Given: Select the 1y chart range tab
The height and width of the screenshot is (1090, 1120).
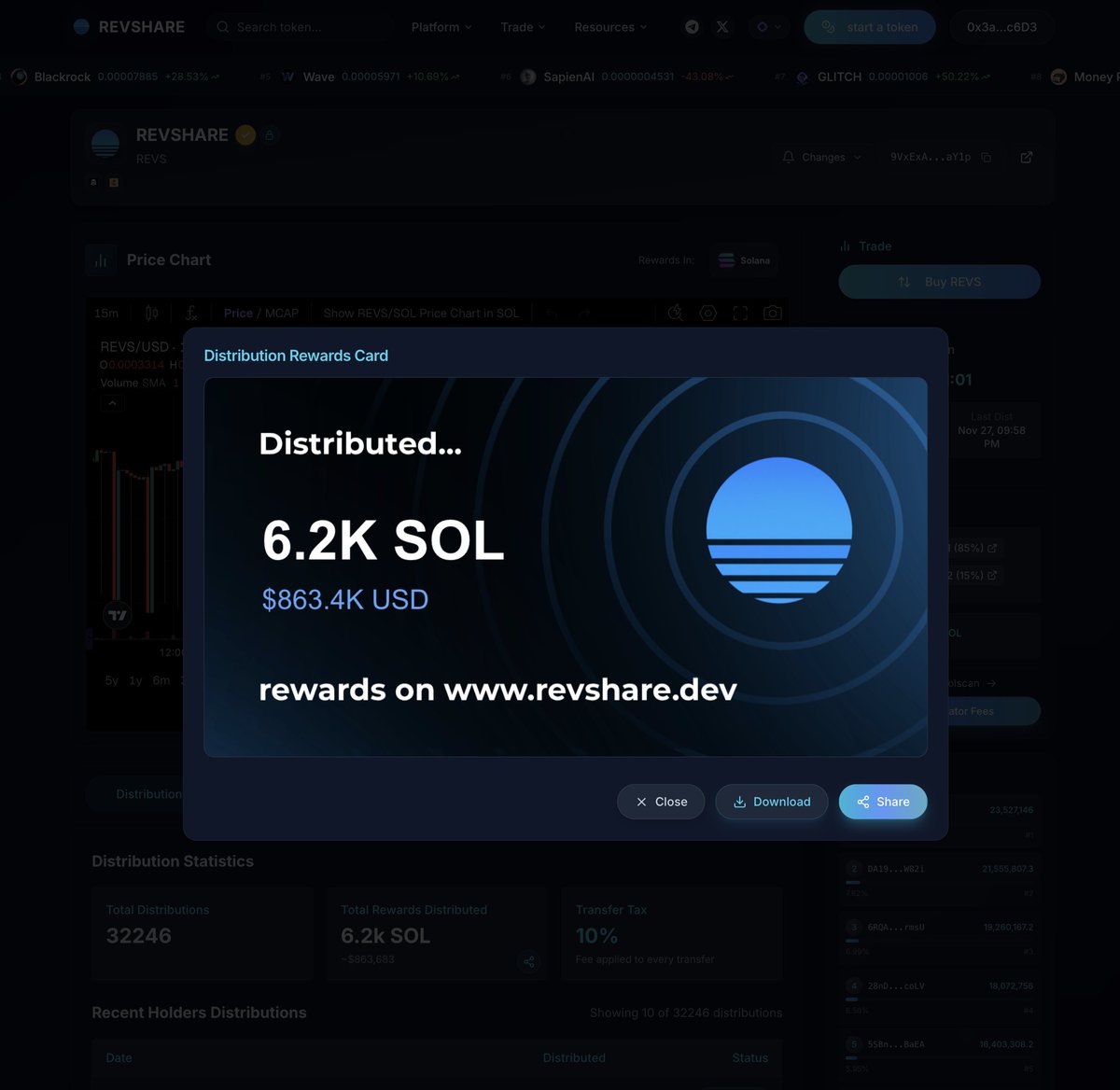Looking at the screenshot, I should pyautogui.click(x=135, y=680).
